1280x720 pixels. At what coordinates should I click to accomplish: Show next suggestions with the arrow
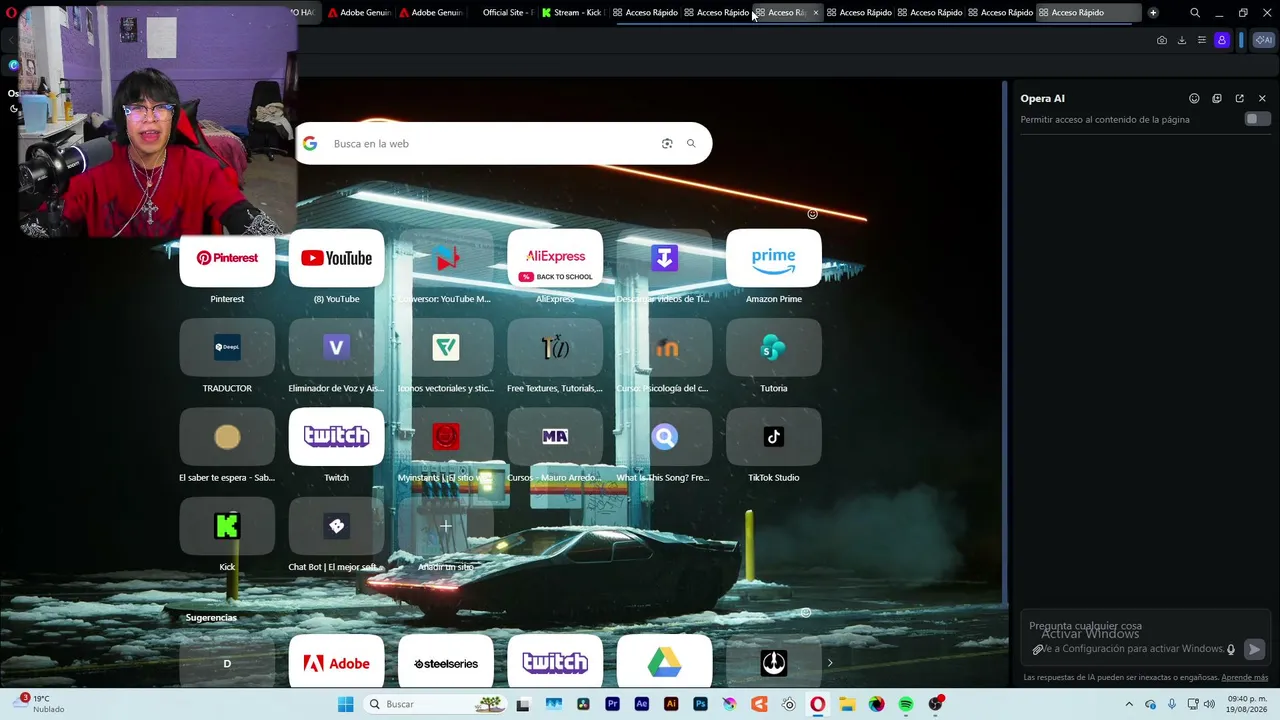[x=829, y=663]
